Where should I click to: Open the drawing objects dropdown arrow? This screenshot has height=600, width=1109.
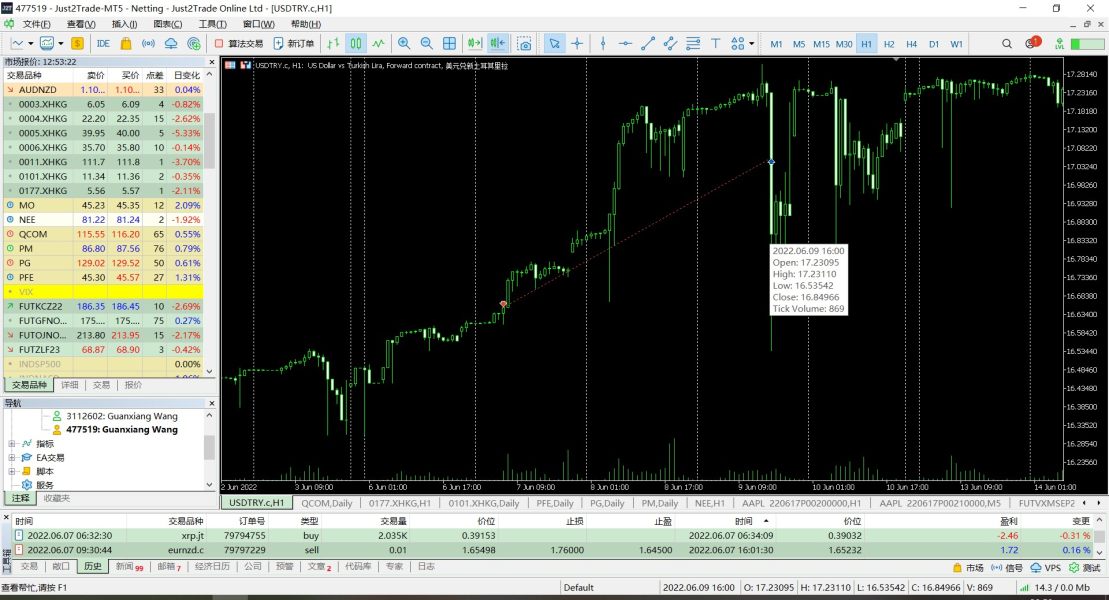pos(751,44)
